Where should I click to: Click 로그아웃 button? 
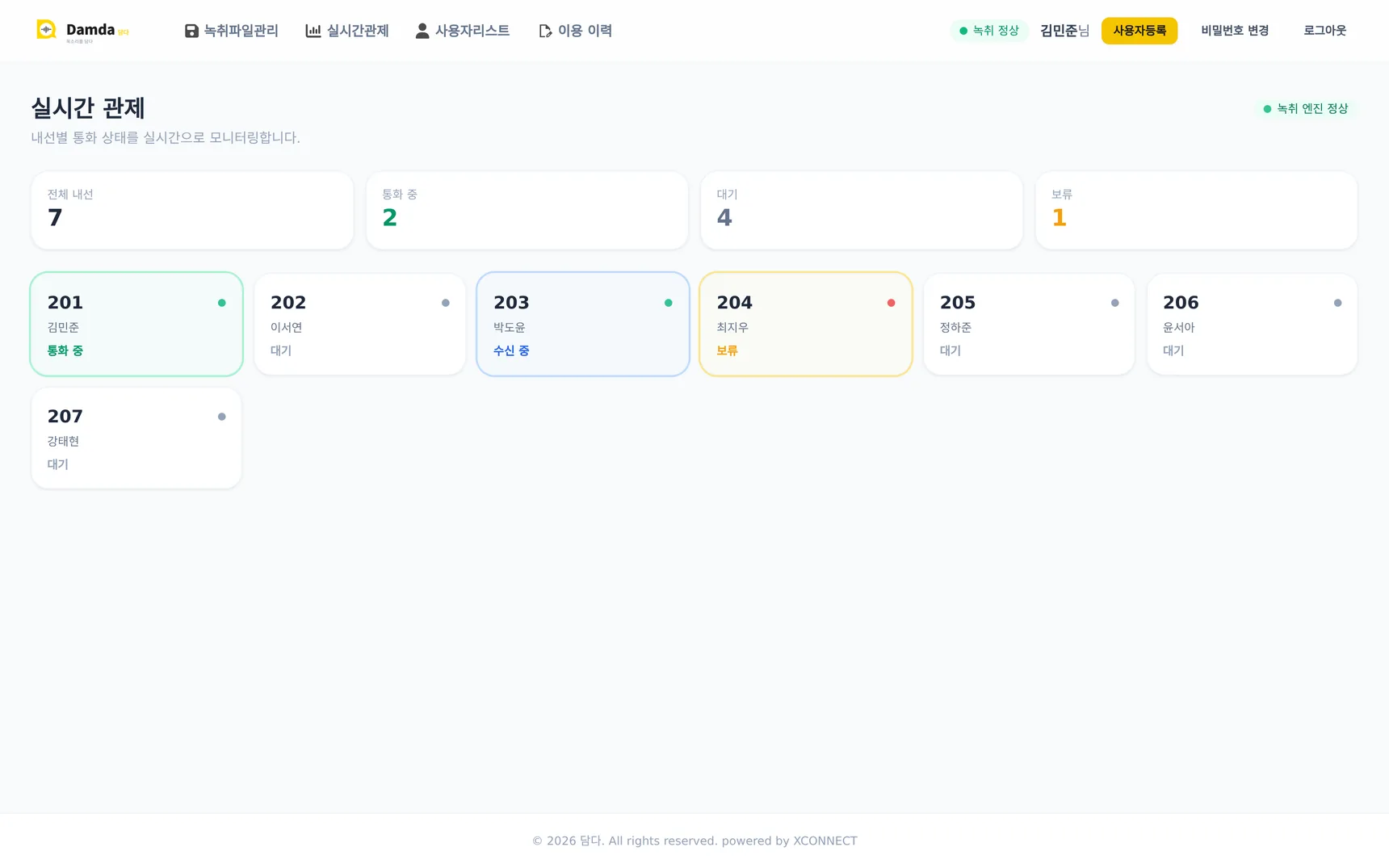pyautogui.click(x=1324, y=31)
